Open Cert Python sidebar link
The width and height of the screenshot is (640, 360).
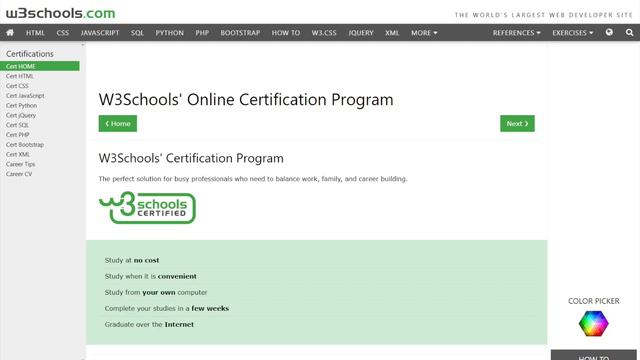click(x=21, y=105)
